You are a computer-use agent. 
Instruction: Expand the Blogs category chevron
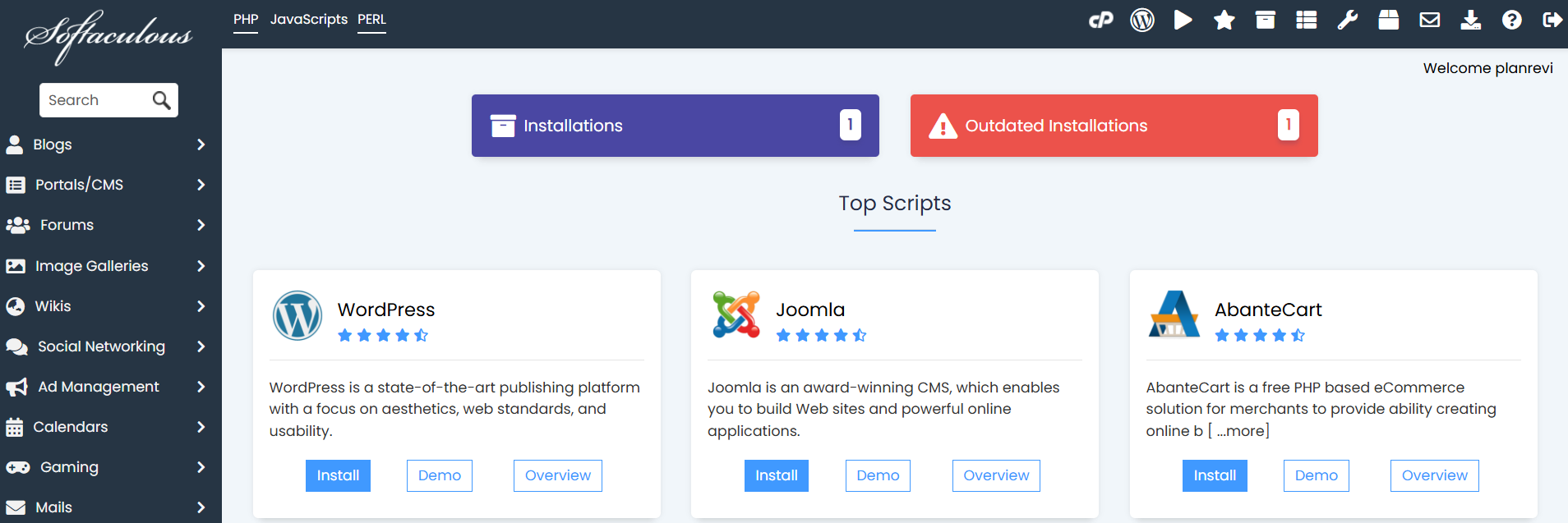pyautogui.click(x=201, y=145)
